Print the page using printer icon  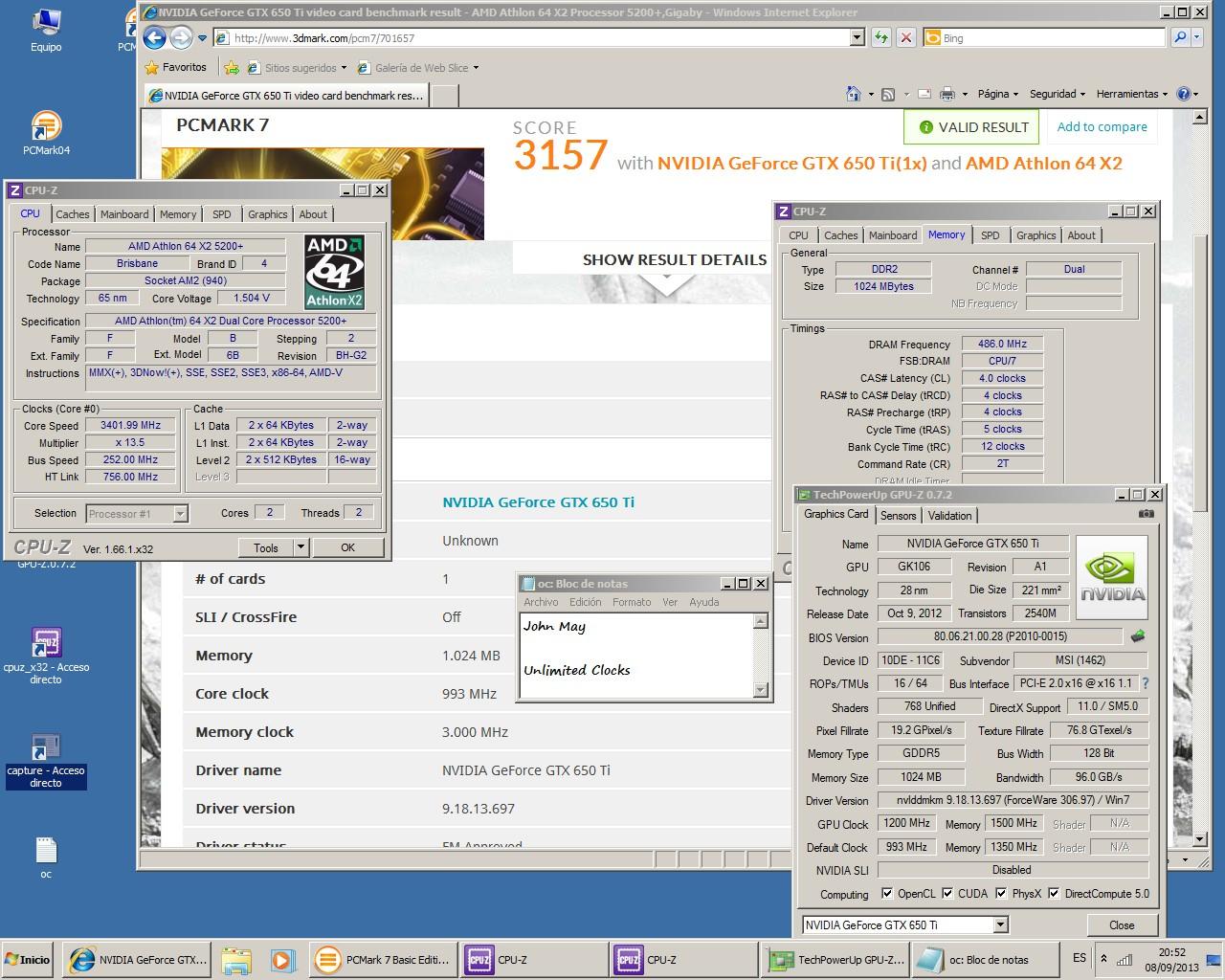pyautogui.click(x=947, y=94)
